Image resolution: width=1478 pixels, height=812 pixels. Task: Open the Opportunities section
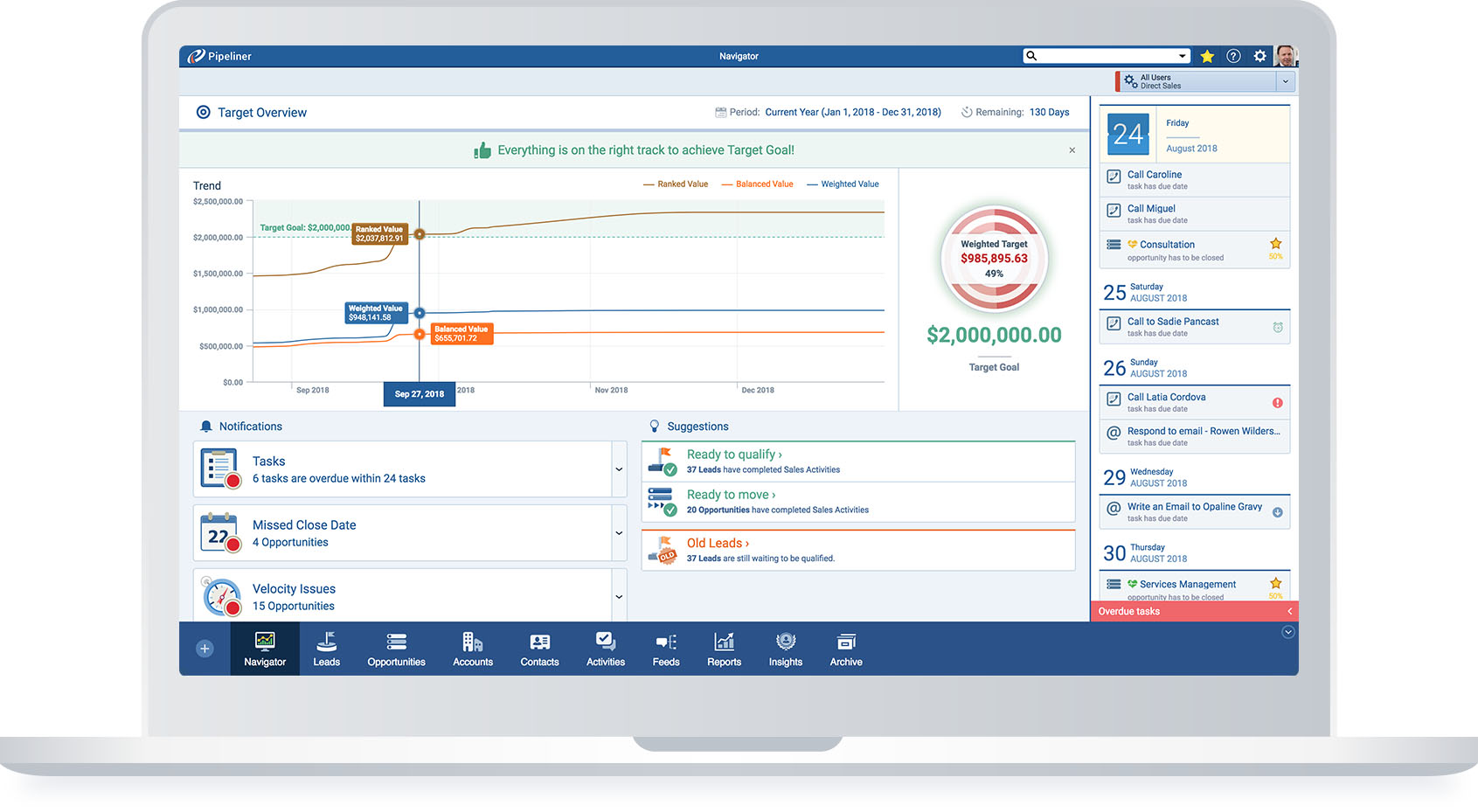pos(396,649)
